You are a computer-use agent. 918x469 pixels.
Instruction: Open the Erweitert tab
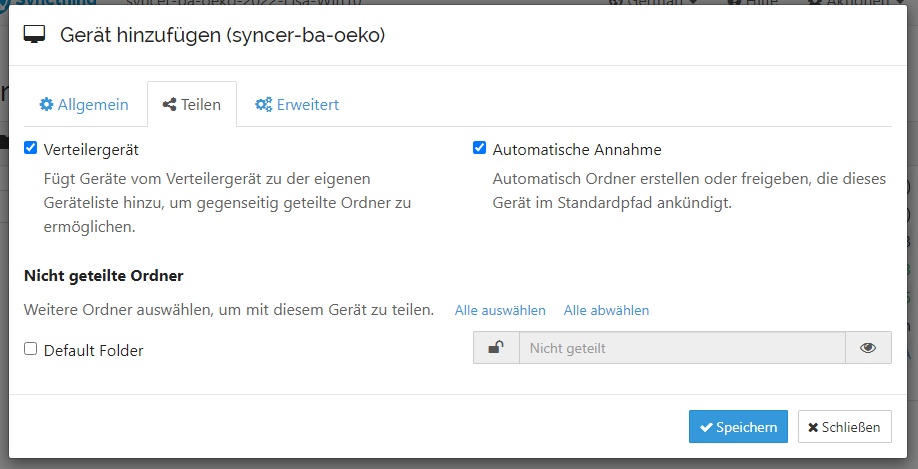297,105
